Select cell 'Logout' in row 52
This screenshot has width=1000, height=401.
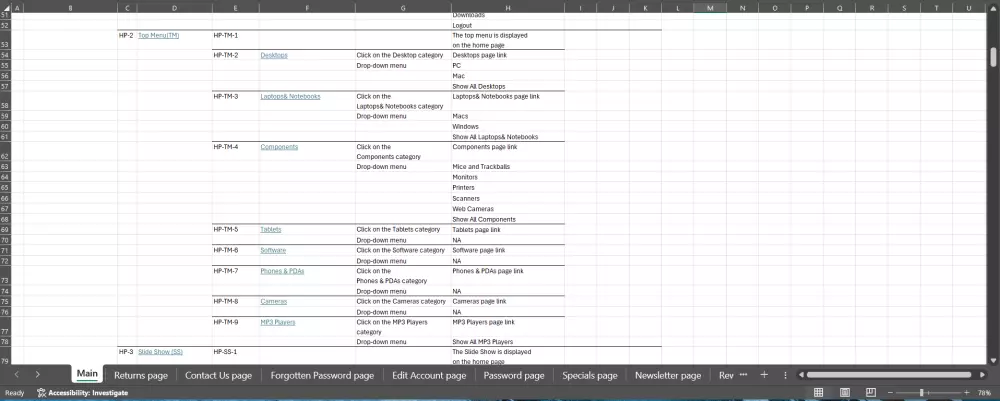tap(508, 26)
